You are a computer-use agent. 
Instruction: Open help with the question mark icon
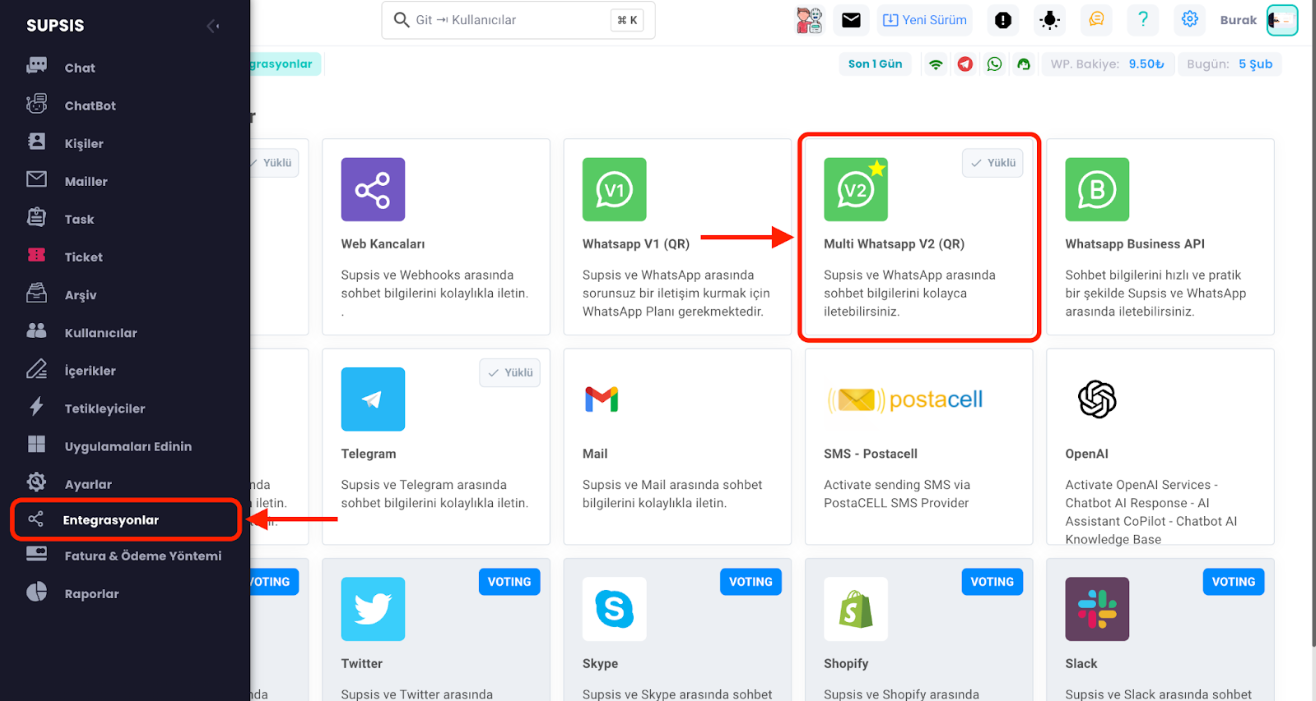[x=1143, y=20]
